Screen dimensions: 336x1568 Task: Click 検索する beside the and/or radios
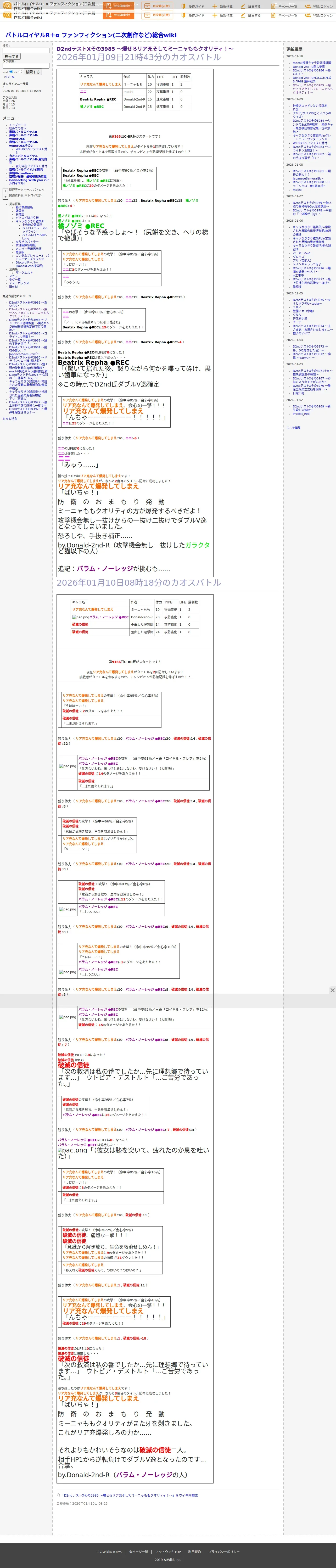click(33, 72)
